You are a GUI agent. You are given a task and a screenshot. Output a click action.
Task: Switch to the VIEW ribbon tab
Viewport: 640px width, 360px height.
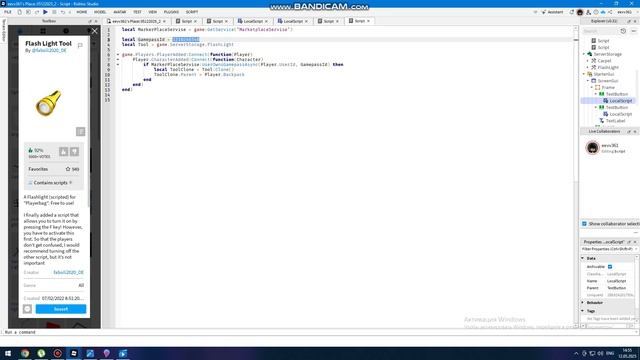pos(153,12)
